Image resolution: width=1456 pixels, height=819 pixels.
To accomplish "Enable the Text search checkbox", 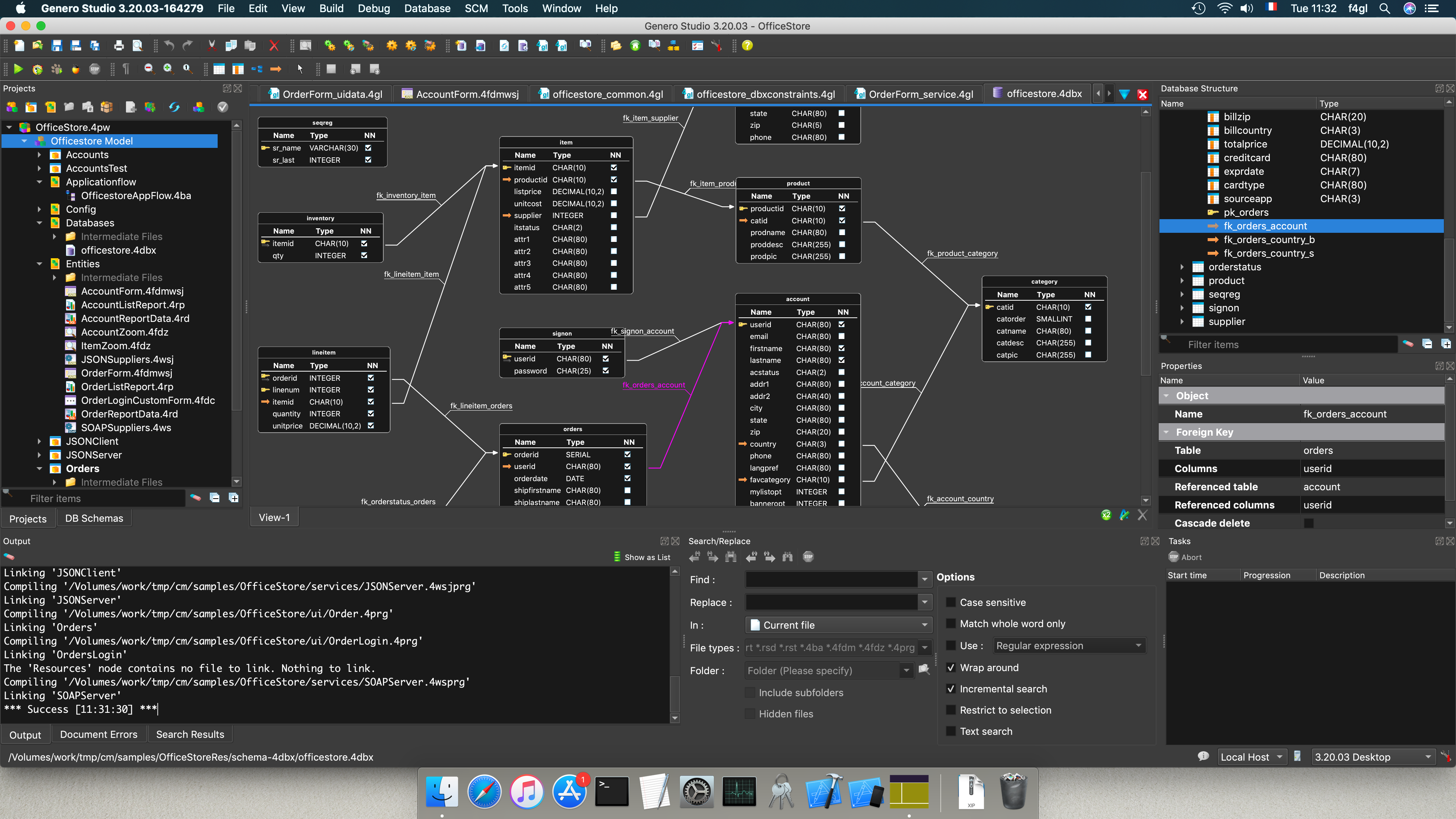I will [951, 731].
